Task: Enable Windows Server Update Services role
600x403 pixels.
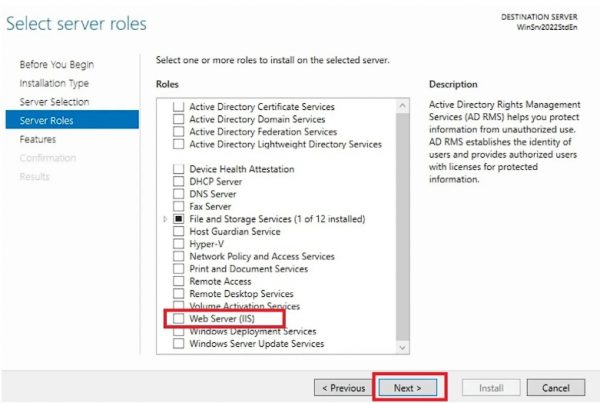Action: tap(179, 344)
